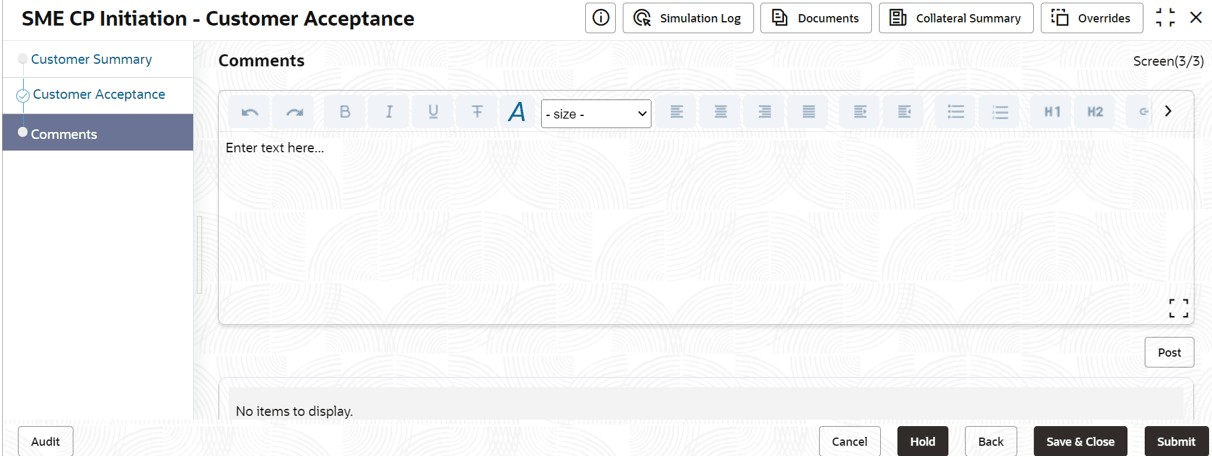Align comment text to the right

[764, 112]
